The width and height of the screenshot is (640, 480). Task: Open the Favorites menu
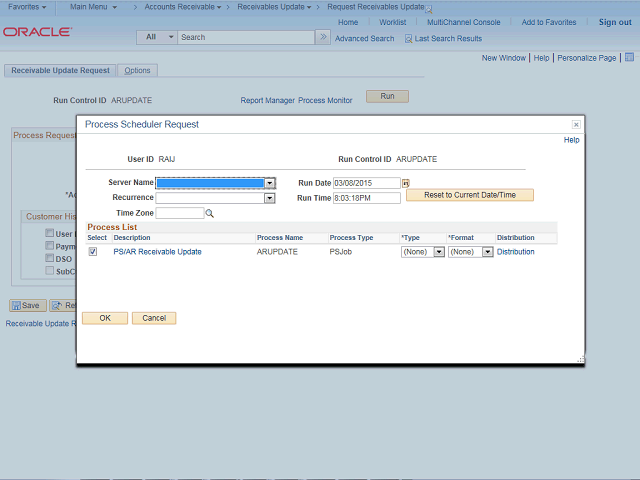click(27, 7)
